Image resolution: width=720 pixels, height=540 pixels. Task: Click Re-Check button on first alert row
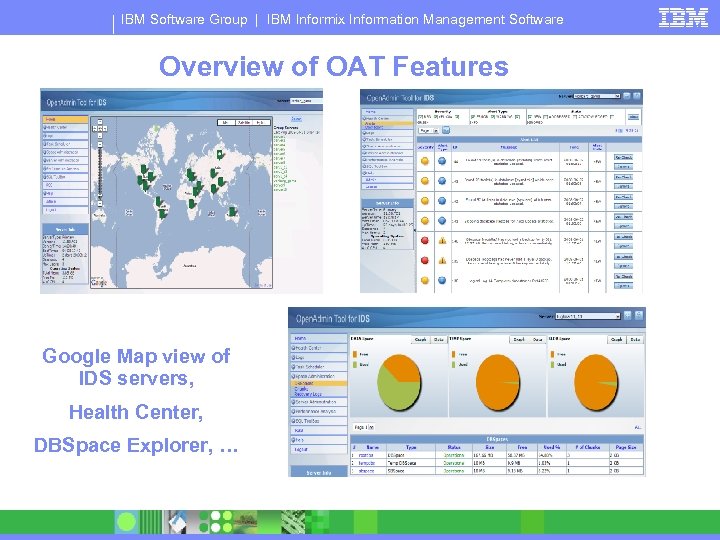[x=624, y=158]
